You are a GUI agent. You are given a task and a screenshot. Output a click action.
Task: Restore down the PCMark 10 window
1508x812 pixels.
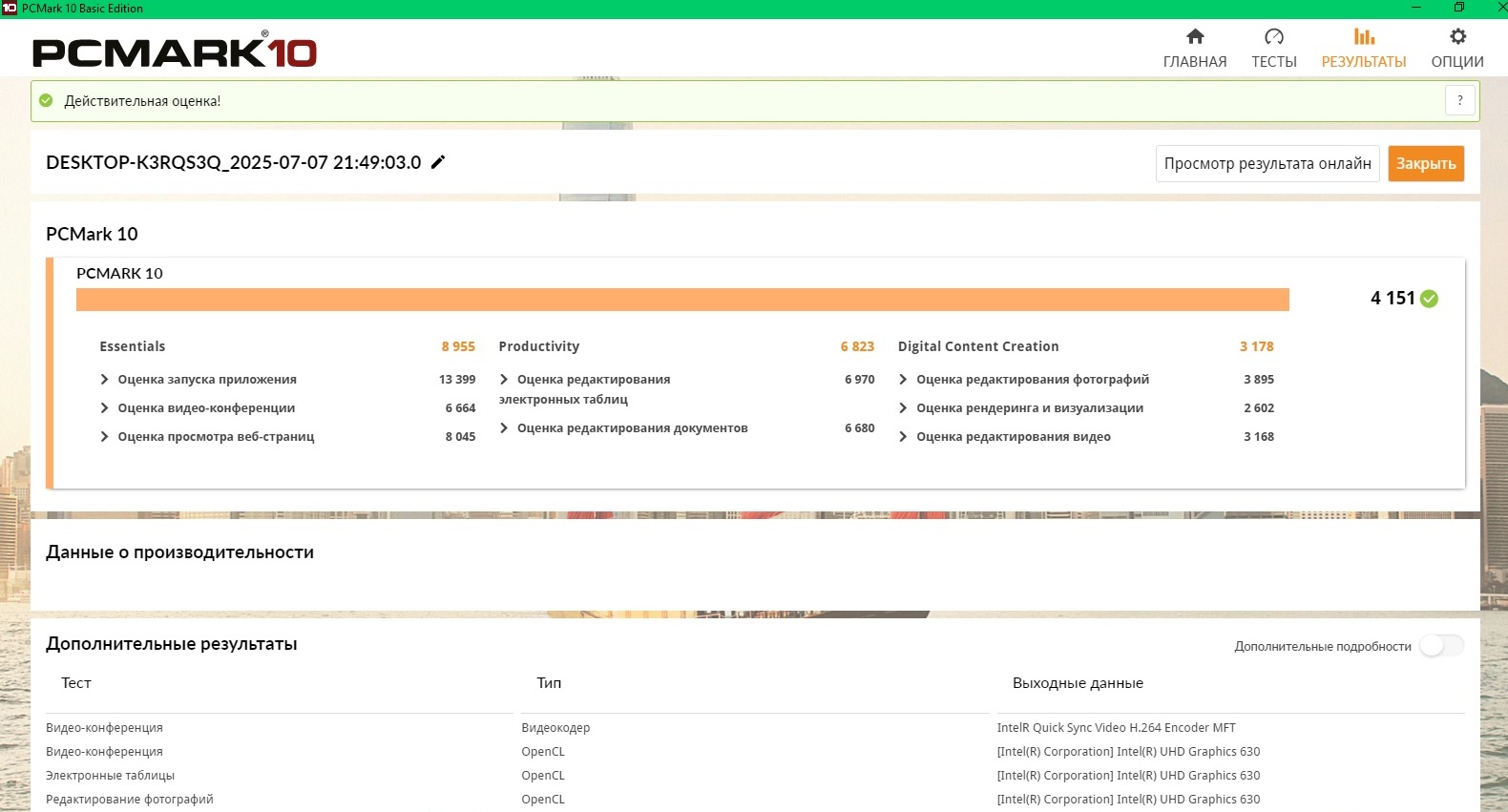pos(1459,8)
